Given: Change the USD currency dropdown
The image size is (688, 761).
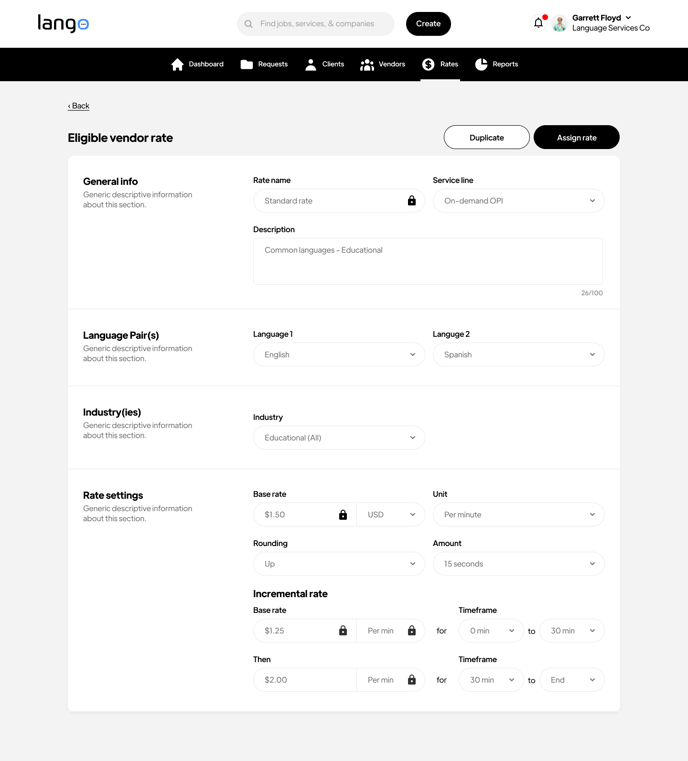Looking at the screenshot, I should coord(390,515).
